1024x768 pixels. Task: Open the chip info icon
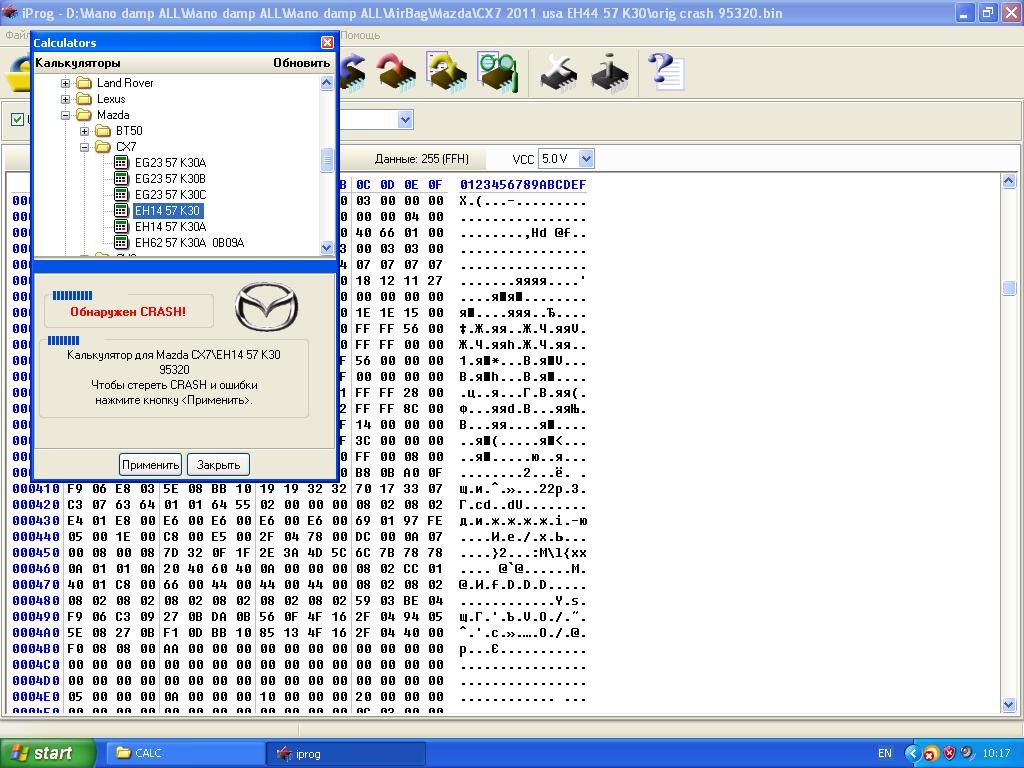click(x=610, y=73)
